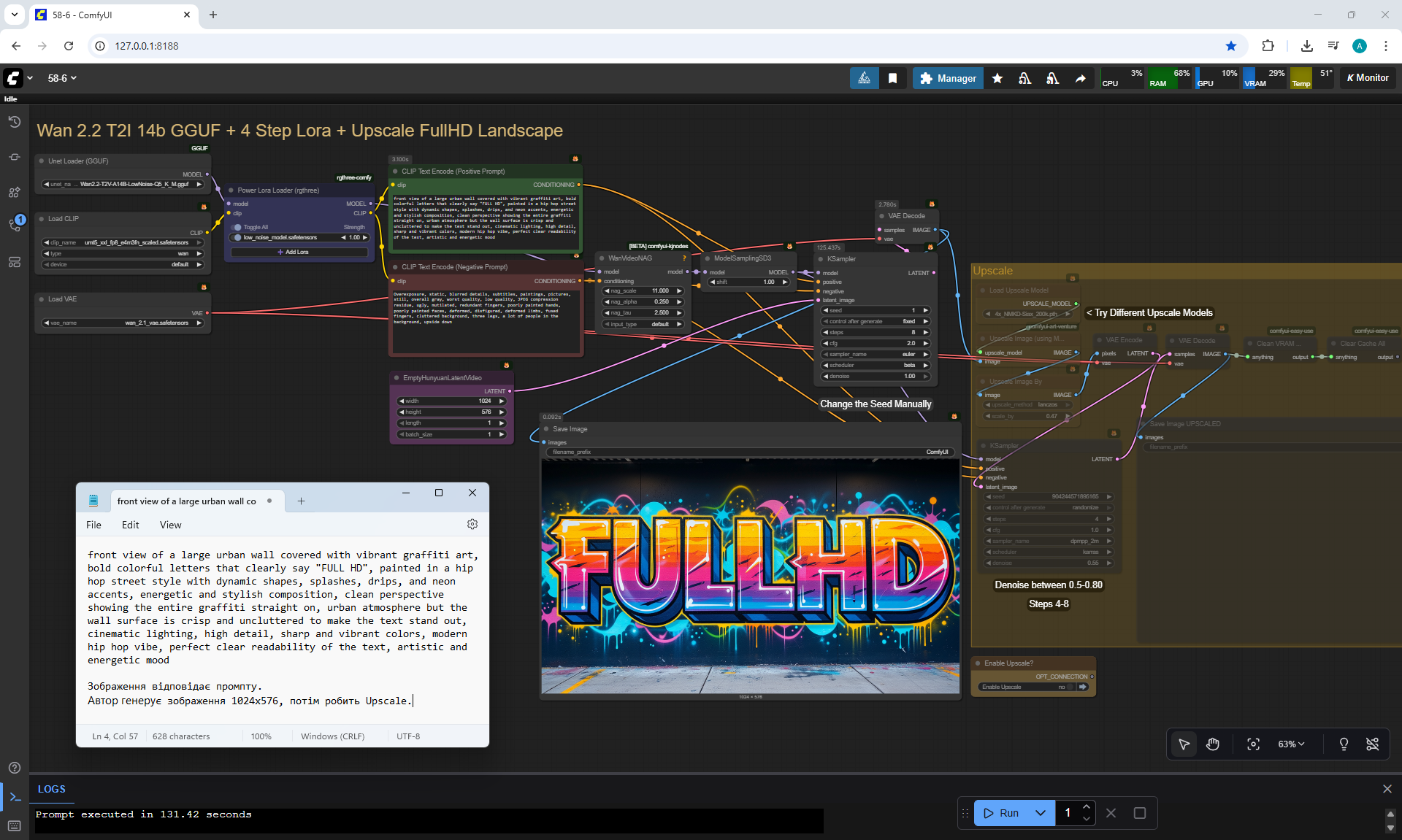Toggle All switch in Power Lora Loader
Screen dimensions: 1402x840
click(237, 227)
